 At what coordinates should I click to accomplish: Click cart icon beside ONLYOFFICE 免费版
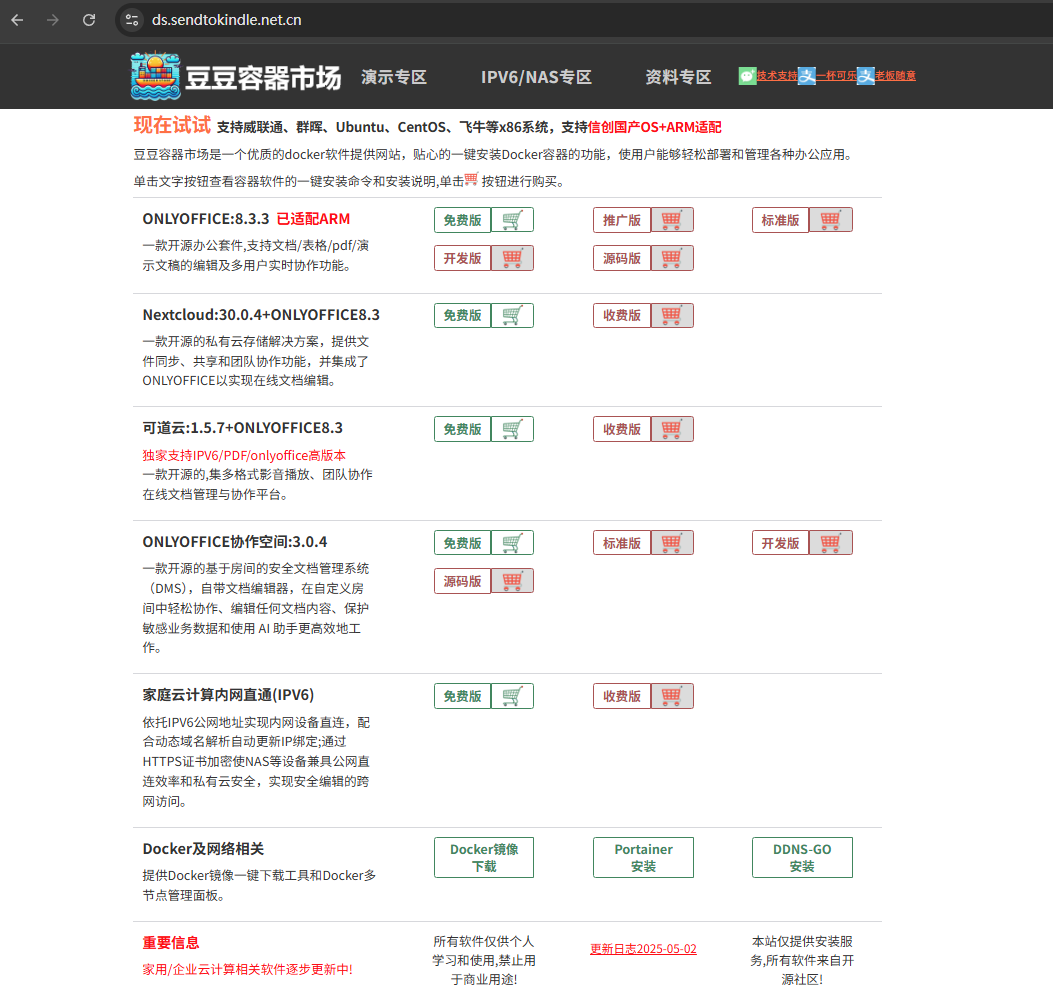512,220
